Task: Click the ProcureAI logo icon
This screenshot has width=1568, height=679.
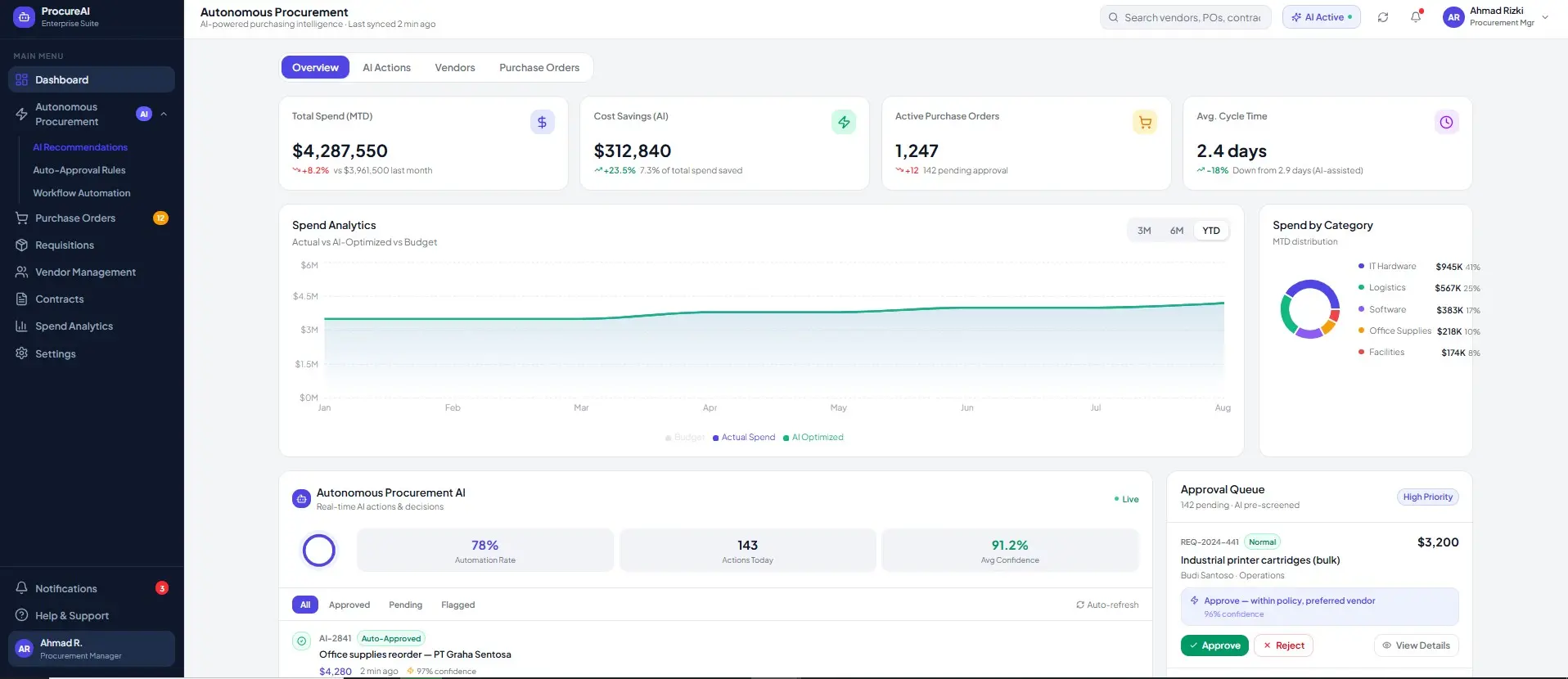Action: click(x=25, y=16)
